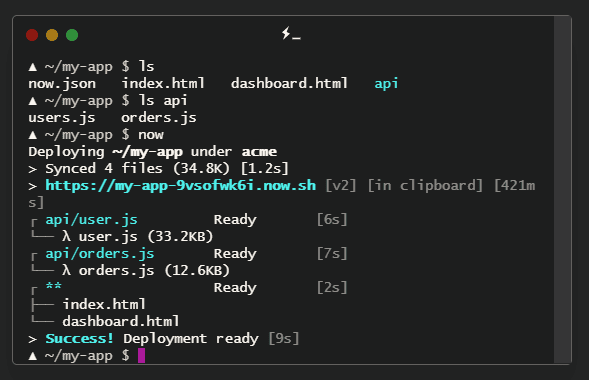
Task: Click 'Ready' status beside api/user.js
Action: click(x=235, y=219)
